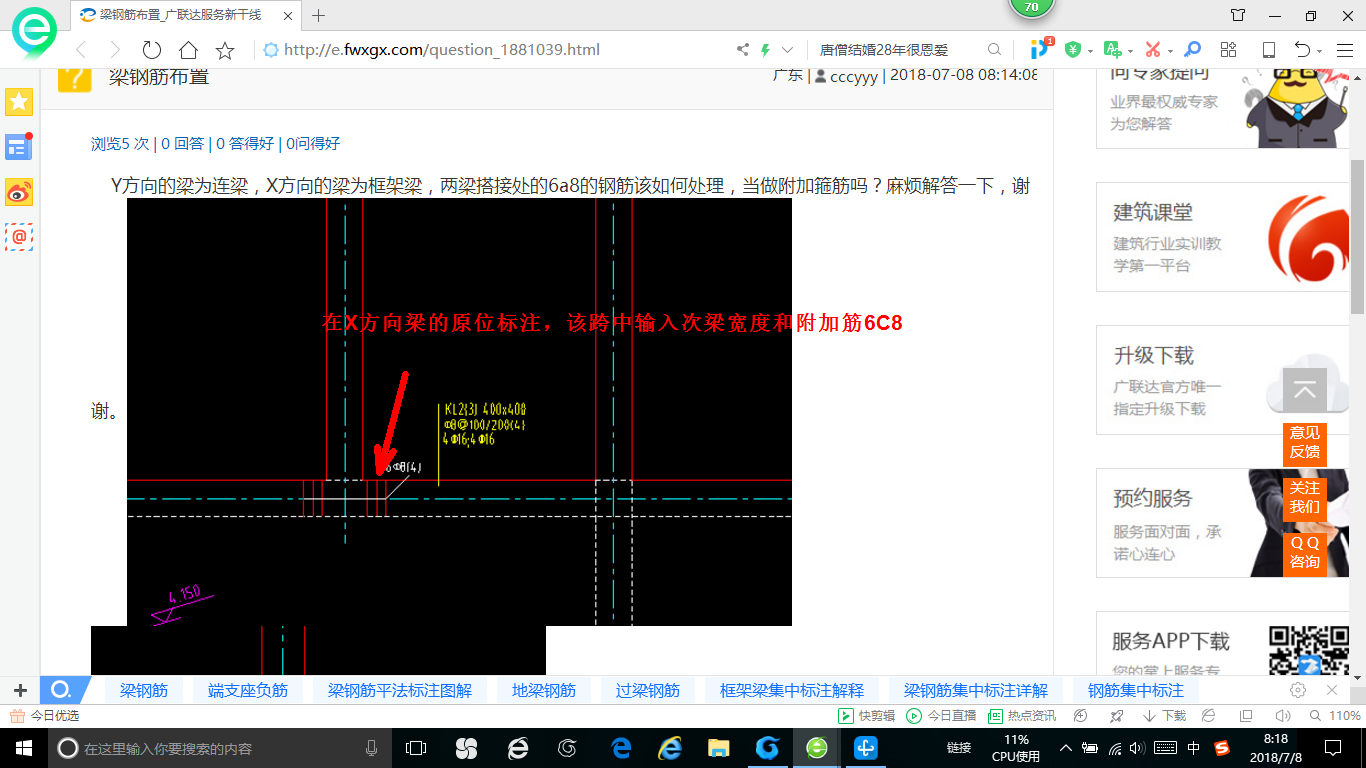Open the home page icon
The height and width of the screenshot is (768, 1366).
188,50
